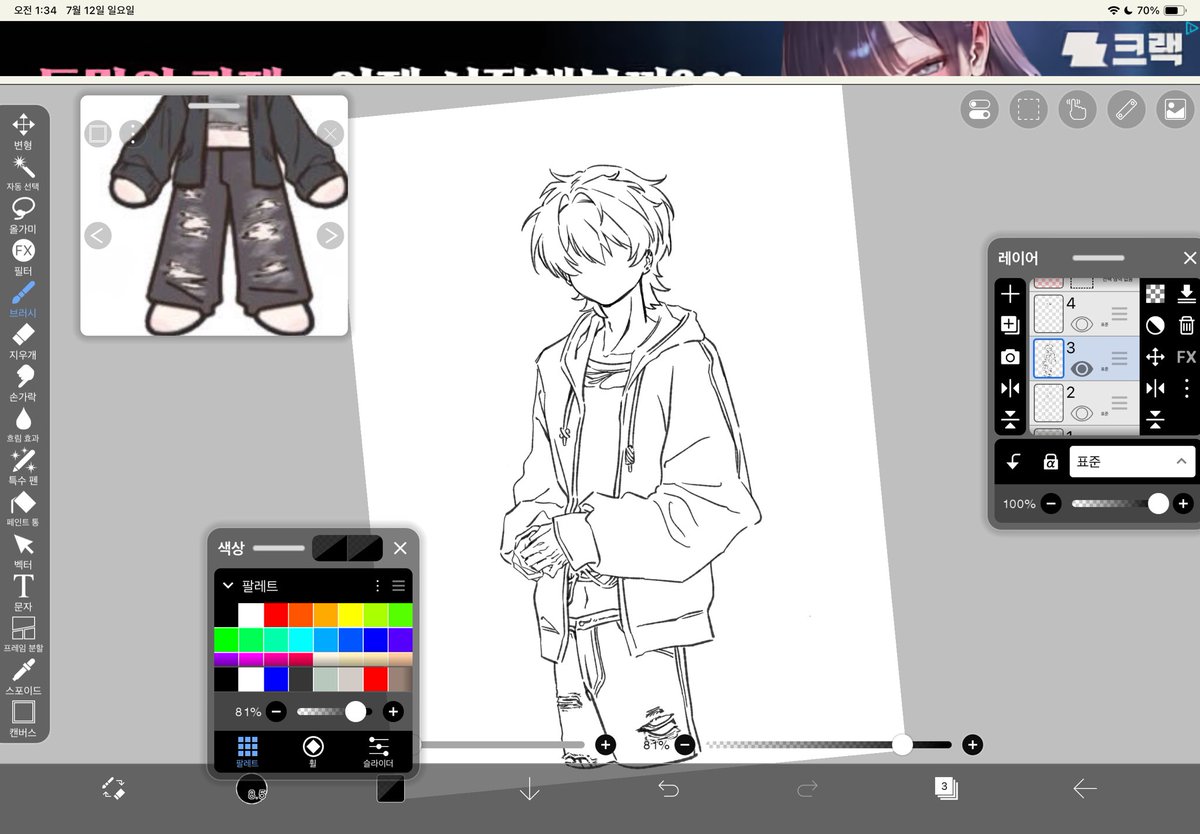The width and height of the screenshot is (1200, 834).
Task: Undo the last stroke
Action: (x=668, y=789)
